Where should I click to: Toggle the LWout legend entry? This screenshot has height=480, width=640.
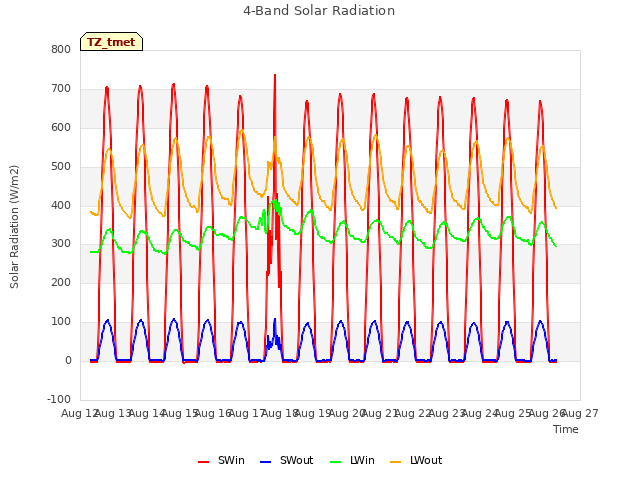coord(416,460)
